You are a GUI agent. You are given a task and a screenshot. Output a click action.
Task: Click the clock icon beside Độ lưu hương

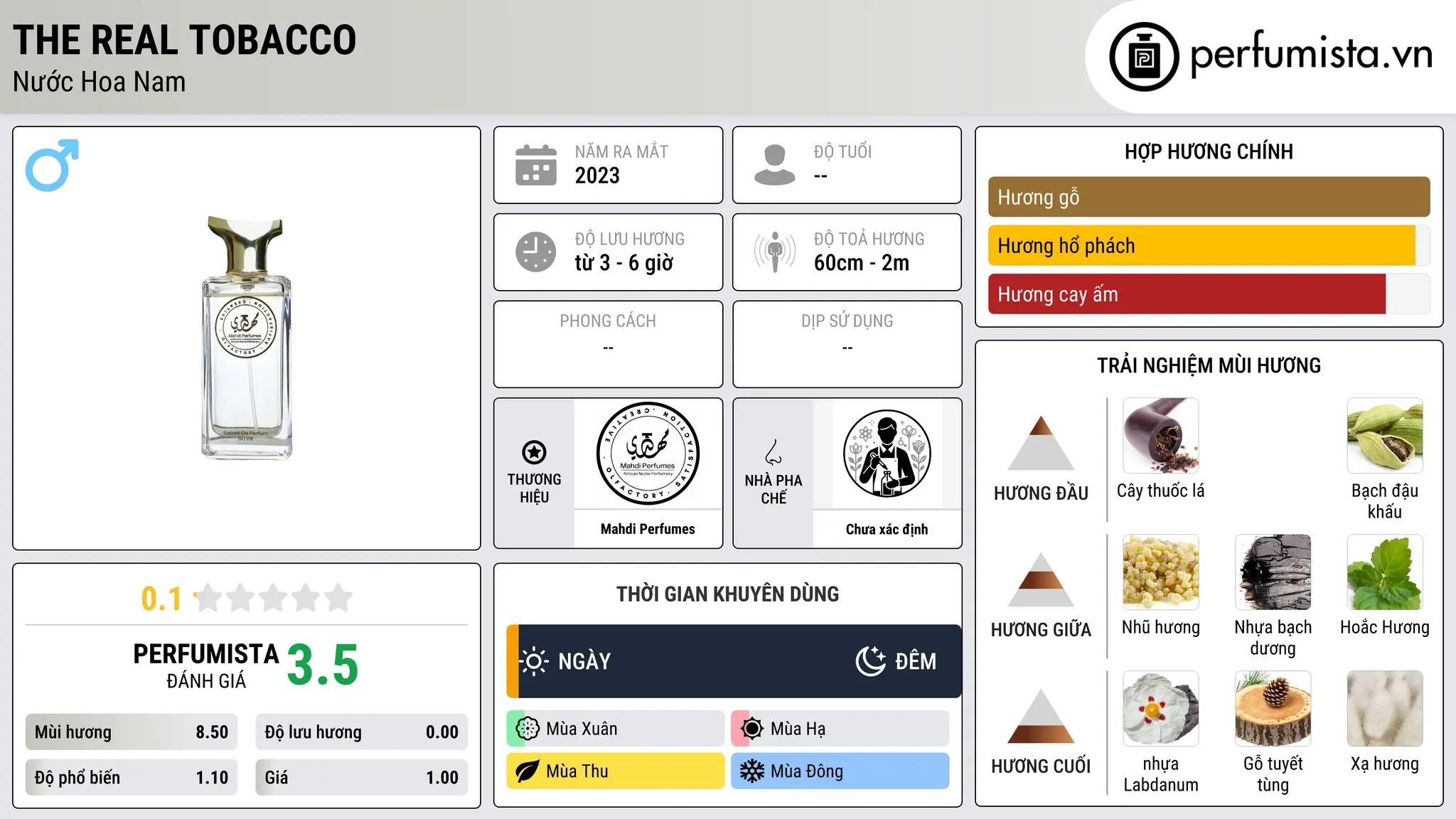click(x=536, y=252)
